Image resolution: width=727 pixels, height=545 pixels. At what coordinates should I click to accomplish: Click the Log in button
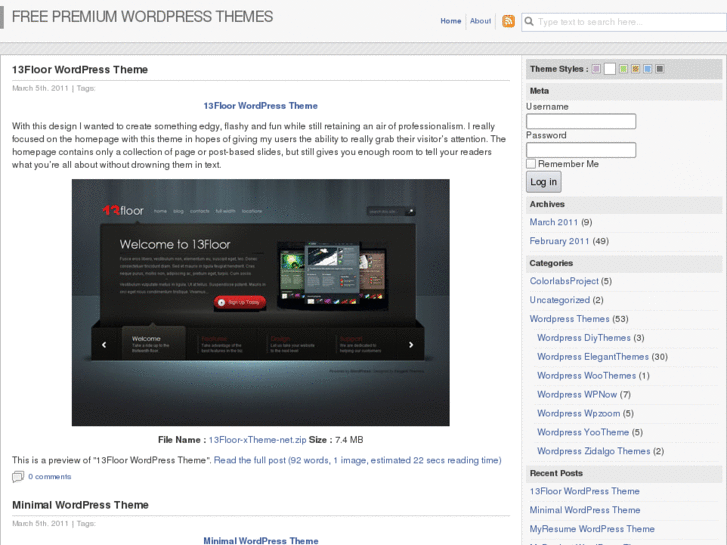(543, 182)
